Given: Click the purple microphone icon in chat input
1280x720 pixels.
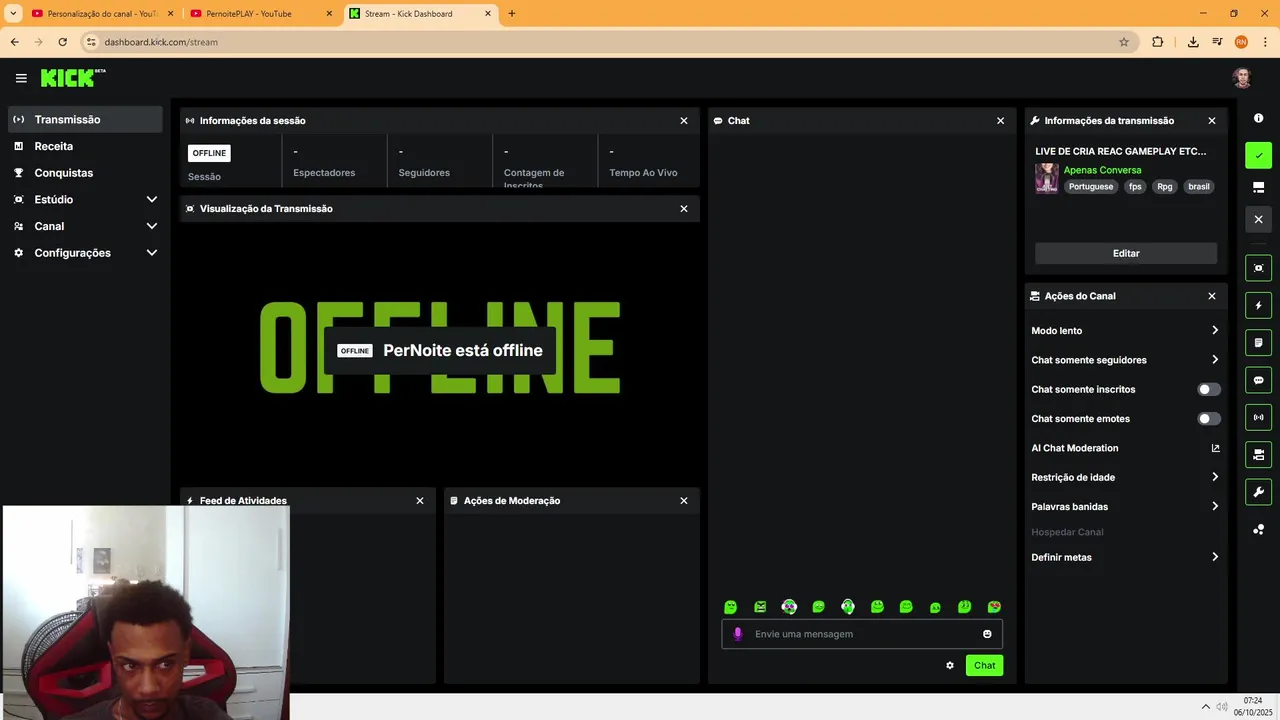Looking at the screenshot, I should pyautogui.click(x=738, y=634).
